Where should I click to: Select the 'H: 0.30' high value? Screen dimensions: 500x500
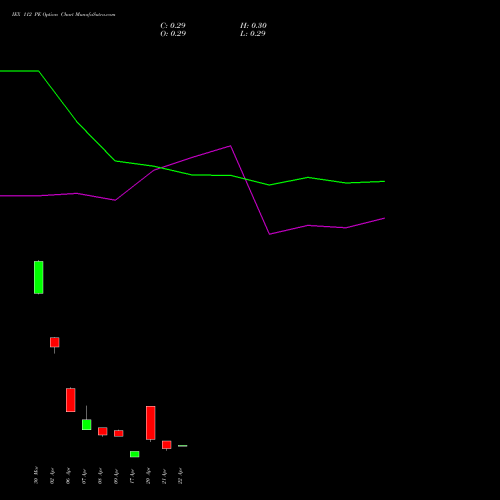click(x=253, y=26)
